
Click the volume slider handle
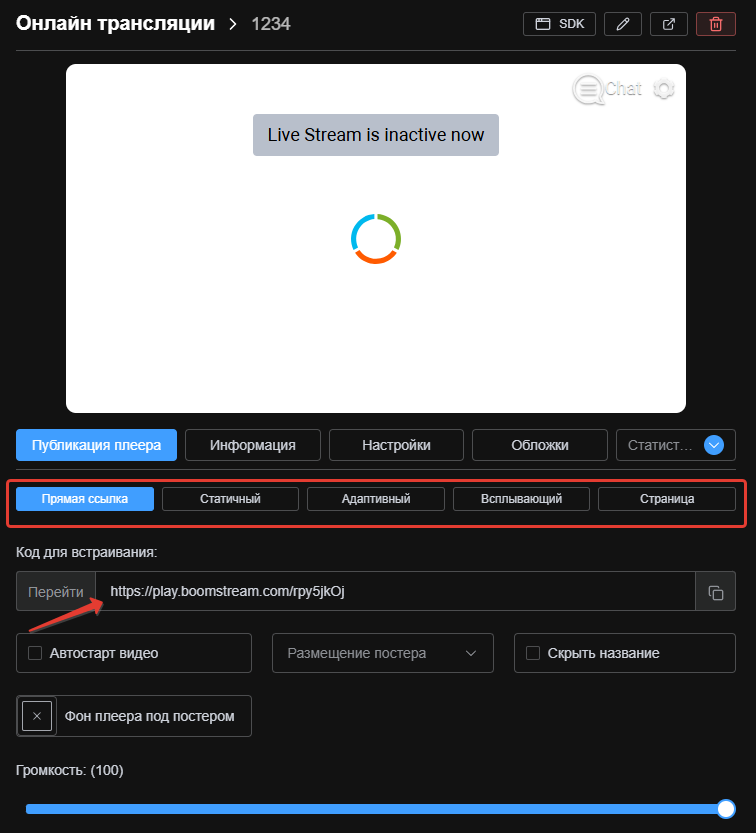pos(726,809)
